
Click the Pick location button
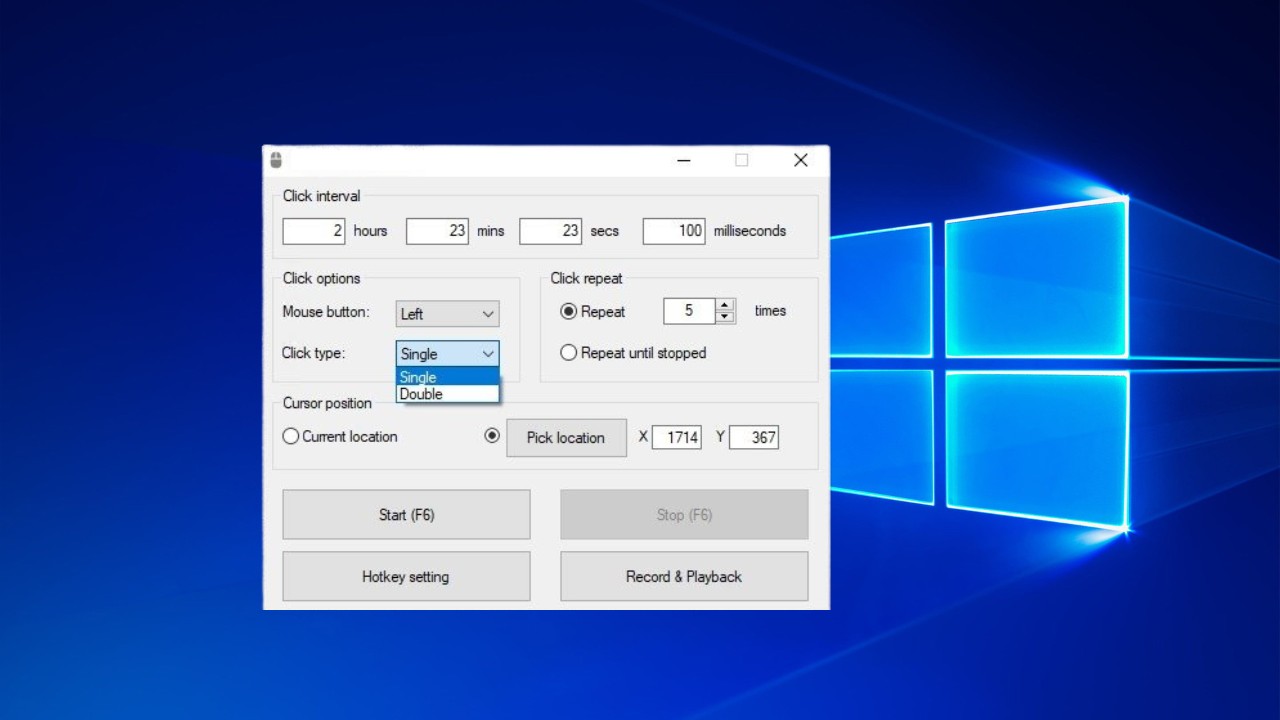(566, 438)
